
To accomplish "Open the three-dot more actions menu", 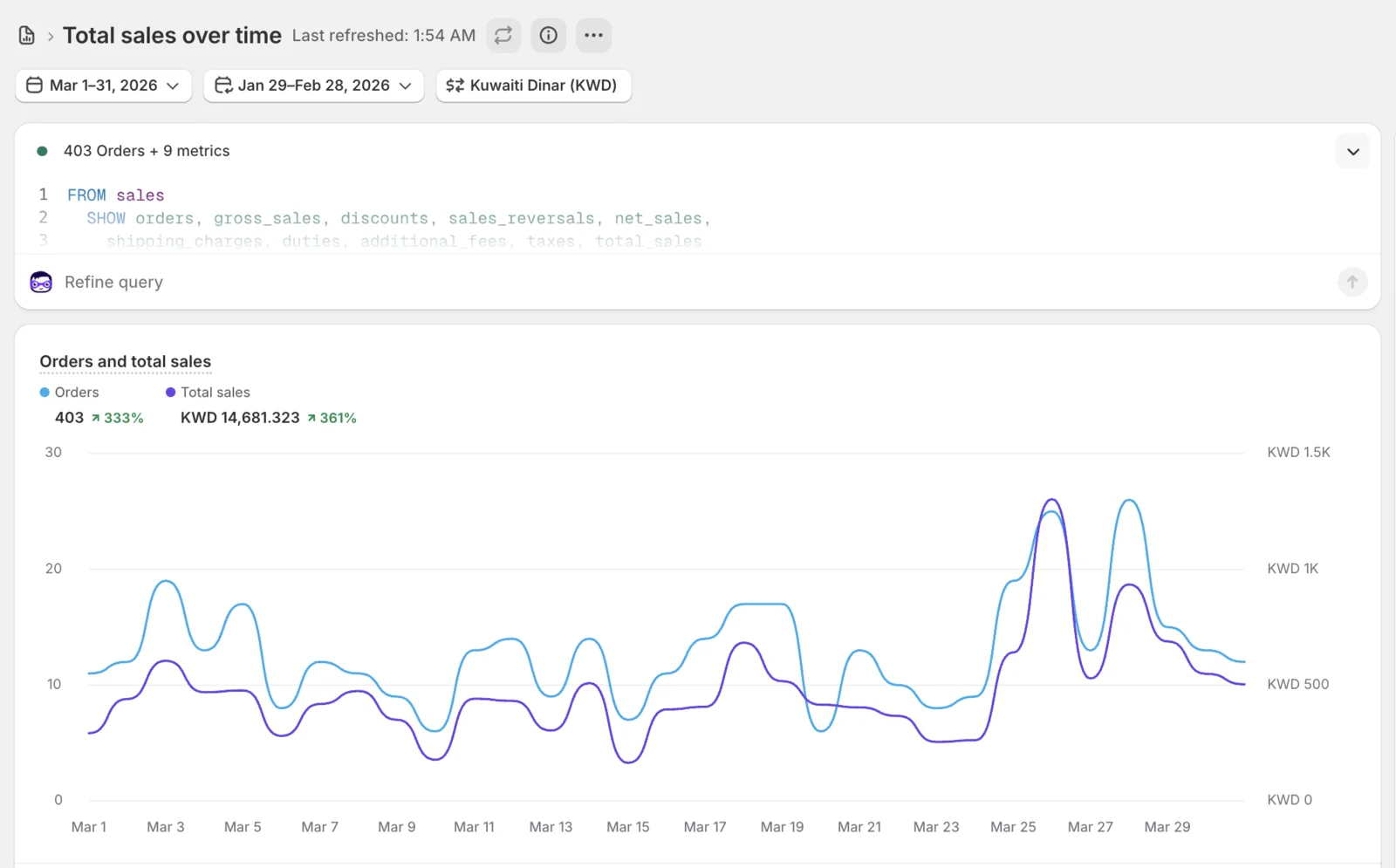I will [594, 36].
